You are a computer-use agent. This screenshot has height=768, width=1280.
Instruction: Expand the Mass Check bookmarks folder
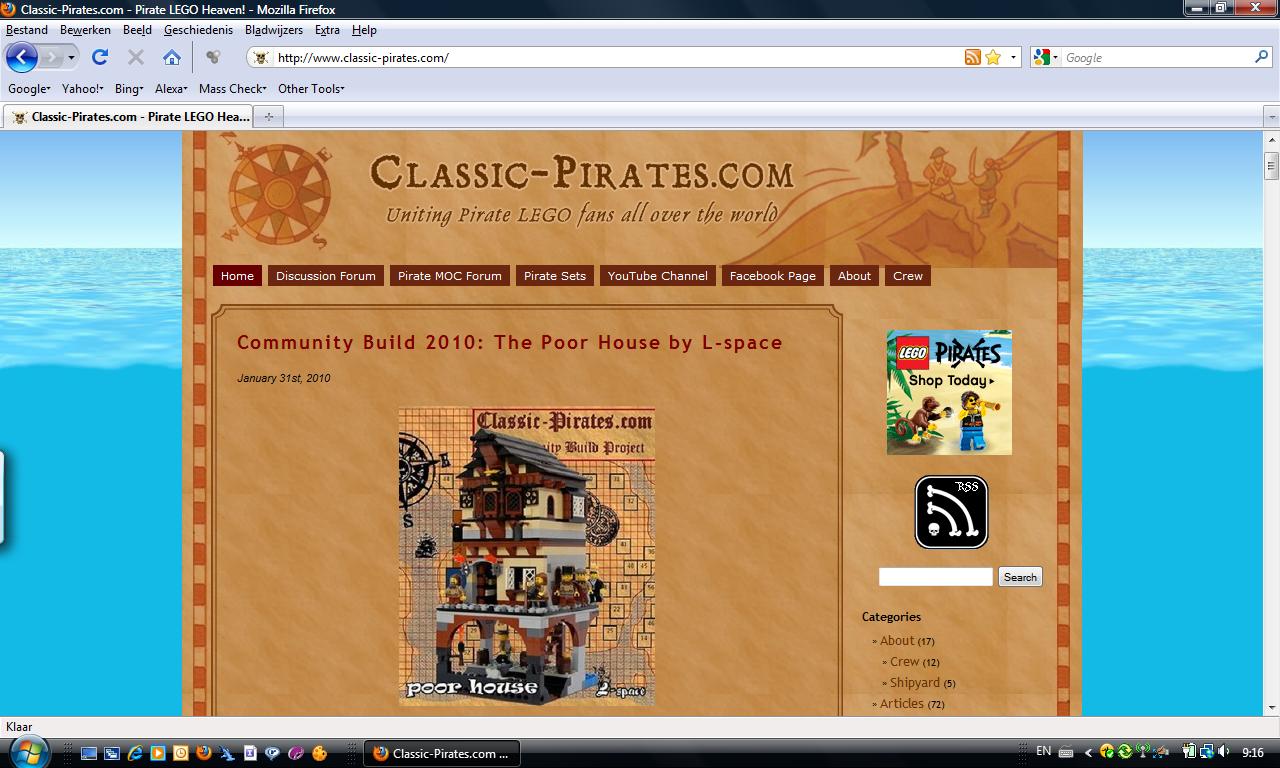[x=232, y=88]
